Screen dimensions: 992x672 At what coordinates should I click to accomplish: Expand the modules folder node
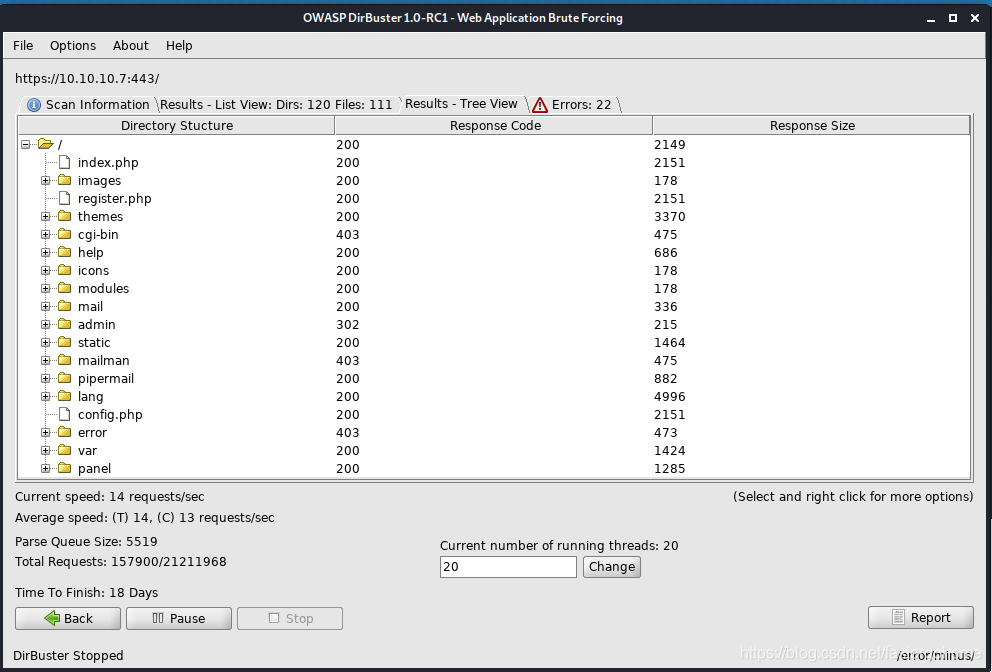pyautogui.click(x=46, y=289)
